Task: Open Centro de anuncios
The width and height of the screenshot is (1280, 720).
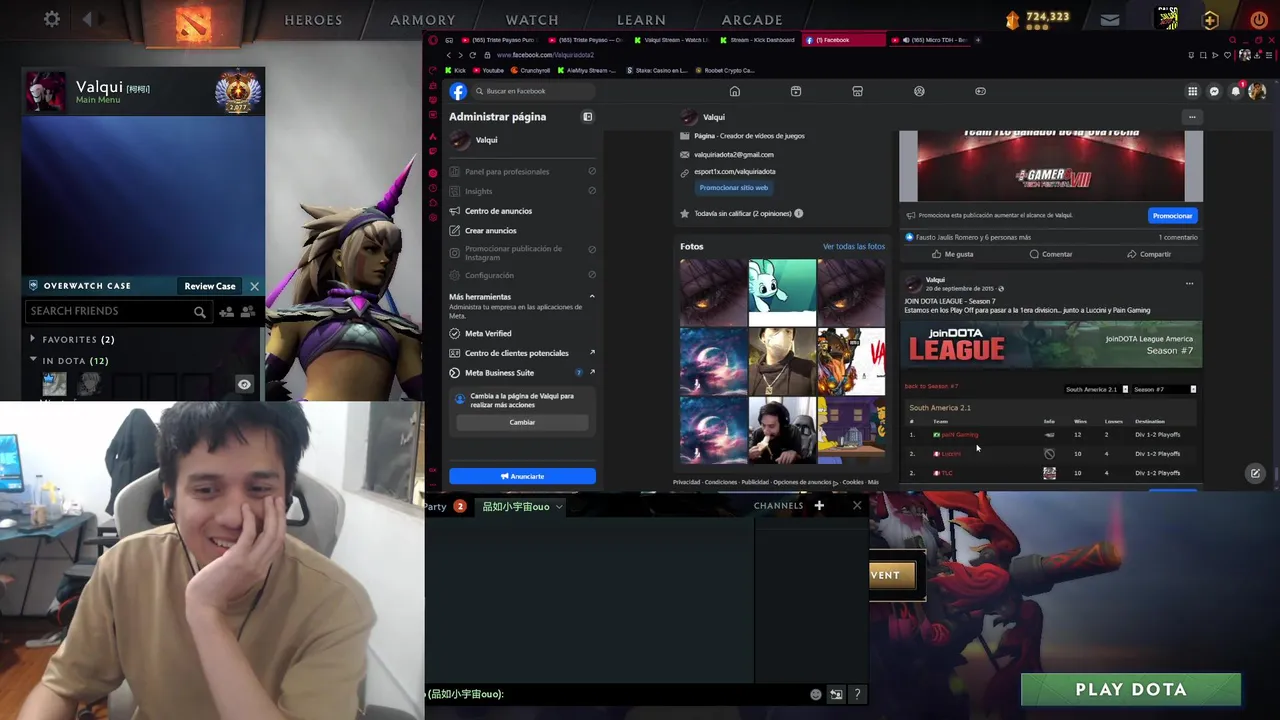Action: tap(498, 211)
